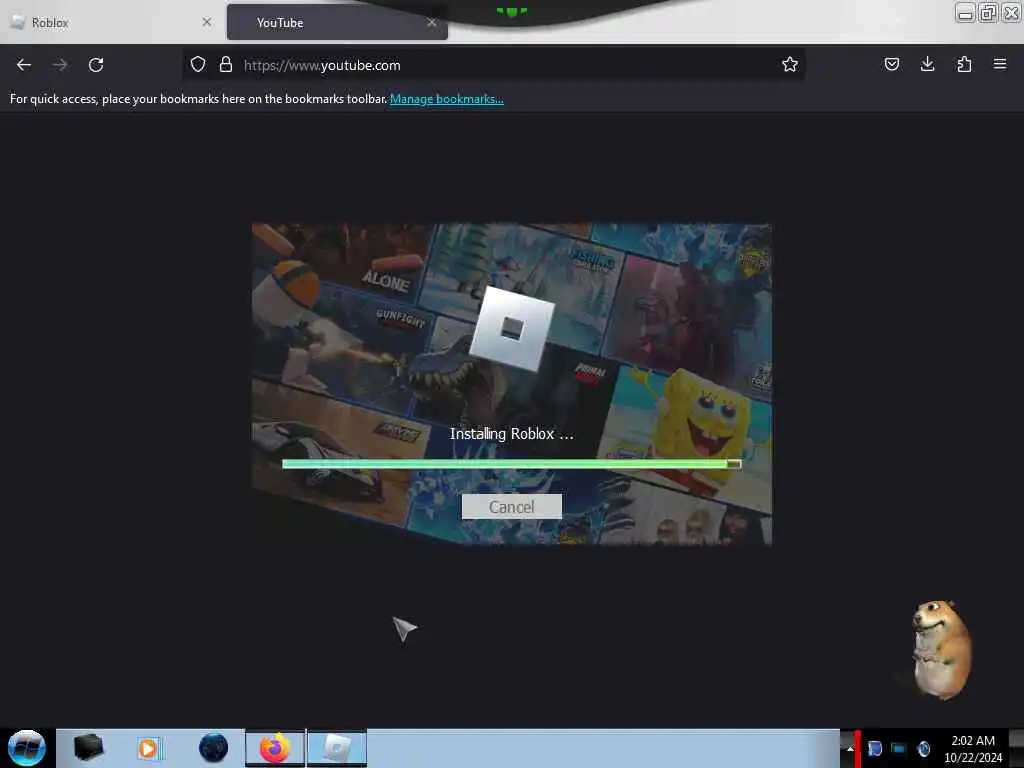Open the round blue tray icon

923,748
